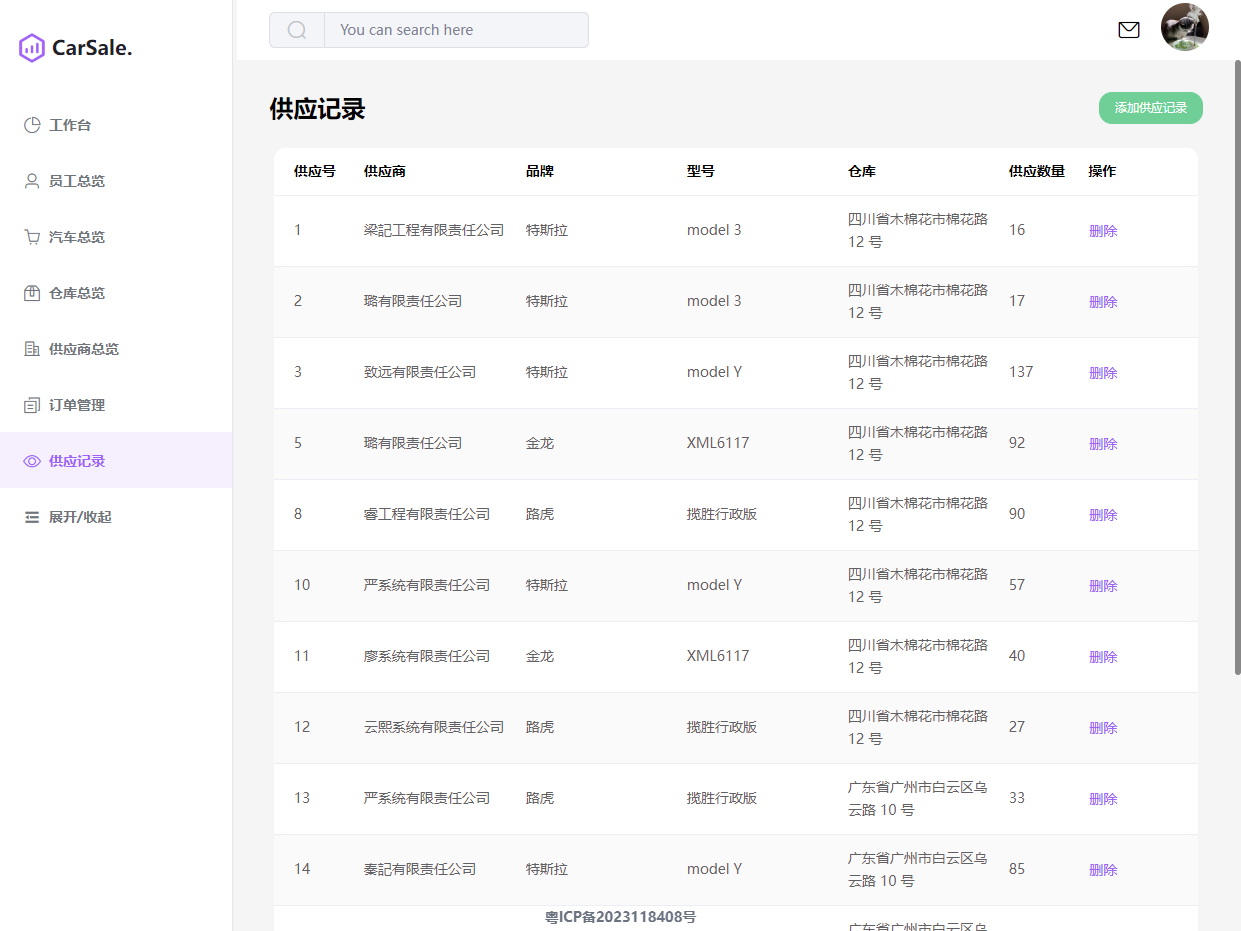Viewport: 1241px width, 931px height.
Task: Click the 品牌 column header
Action: pyautogui.click(x=540, y=172)
